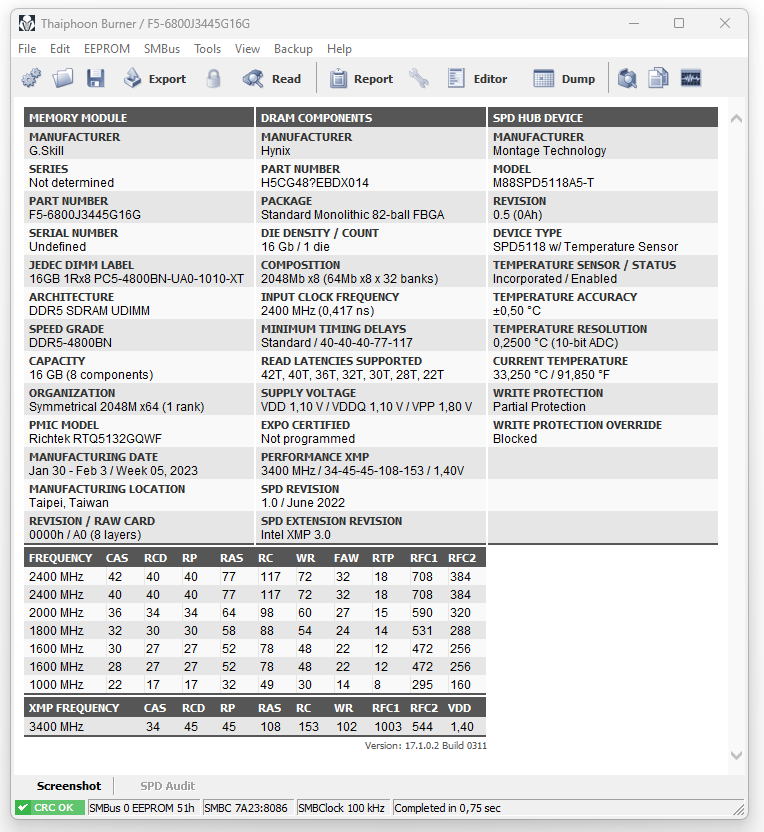Open the Editor toolbar button
Viewport: 764px width, 832px height.
pos(478,79)
